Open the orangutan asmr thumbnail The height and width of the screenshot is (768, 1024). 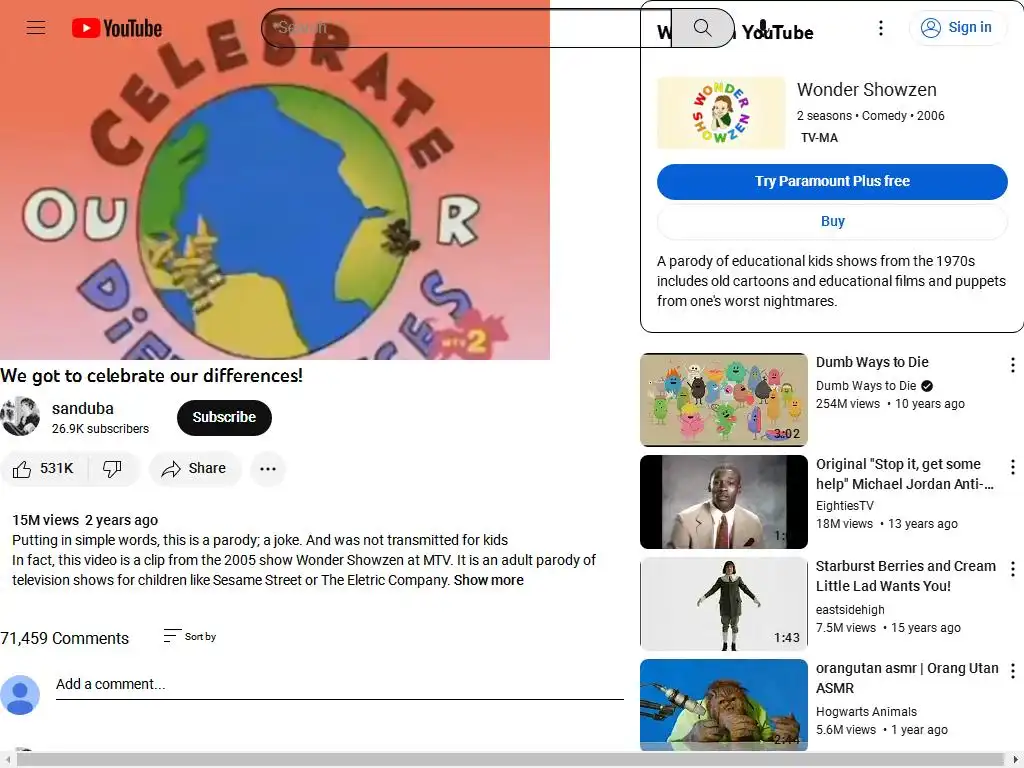click(724, 705)
